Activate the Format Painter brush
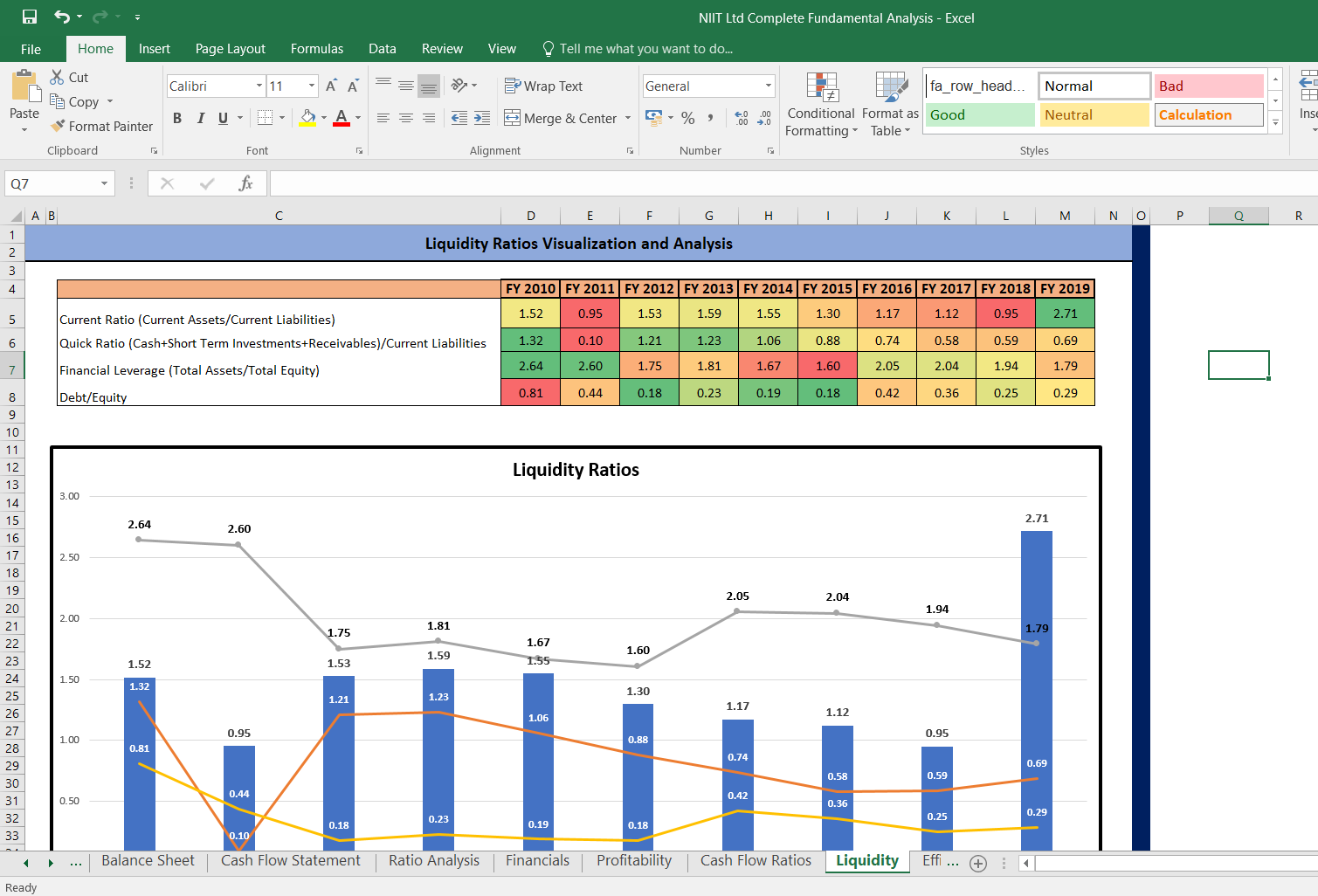1318x896 pixels. [101, 126]
